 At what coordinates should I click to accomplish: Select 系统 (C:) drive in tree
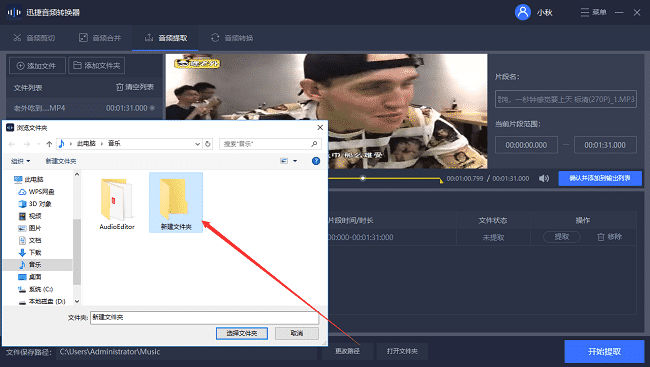36,289
